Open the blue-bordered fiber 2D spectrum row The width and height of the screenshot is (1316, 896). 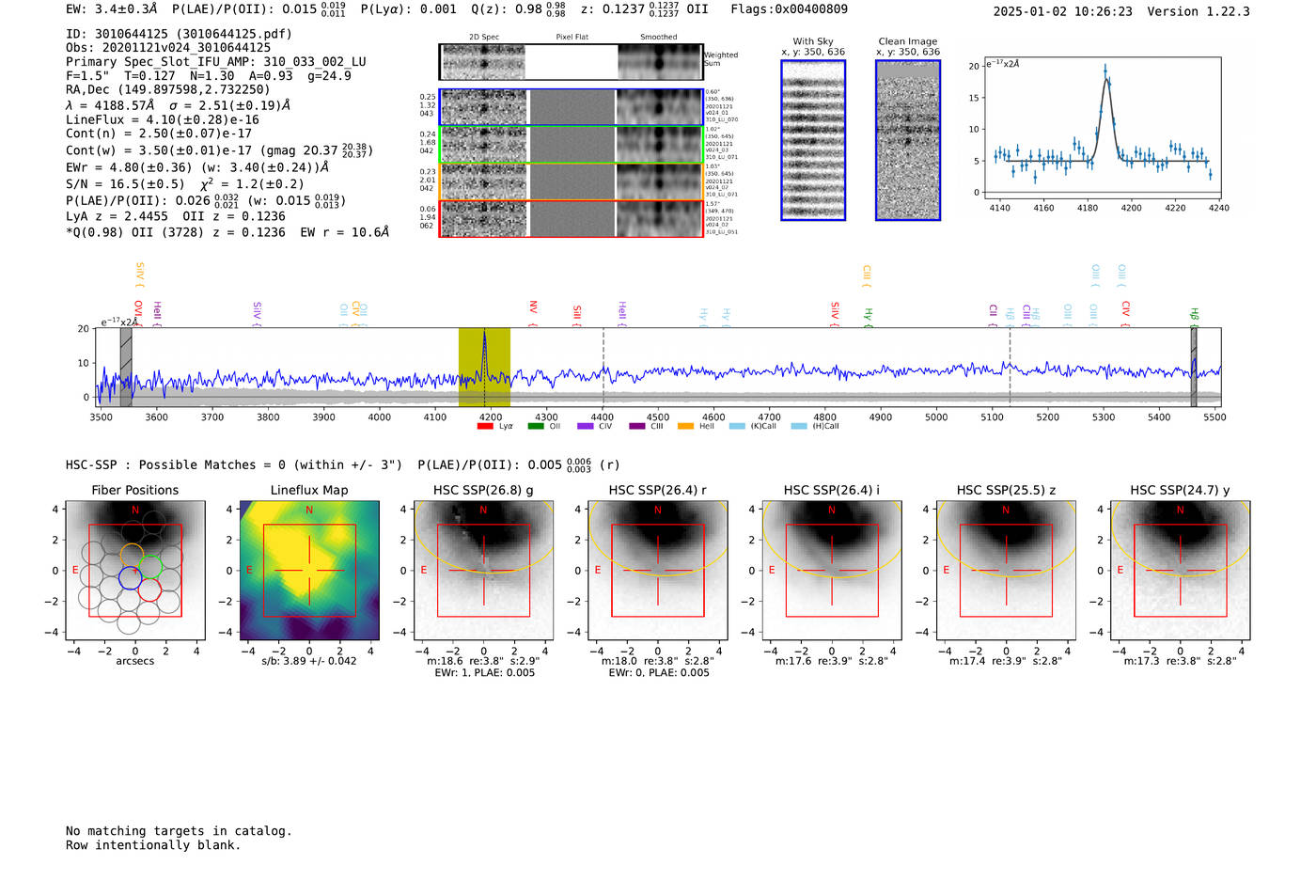click(x=572, y=107)
